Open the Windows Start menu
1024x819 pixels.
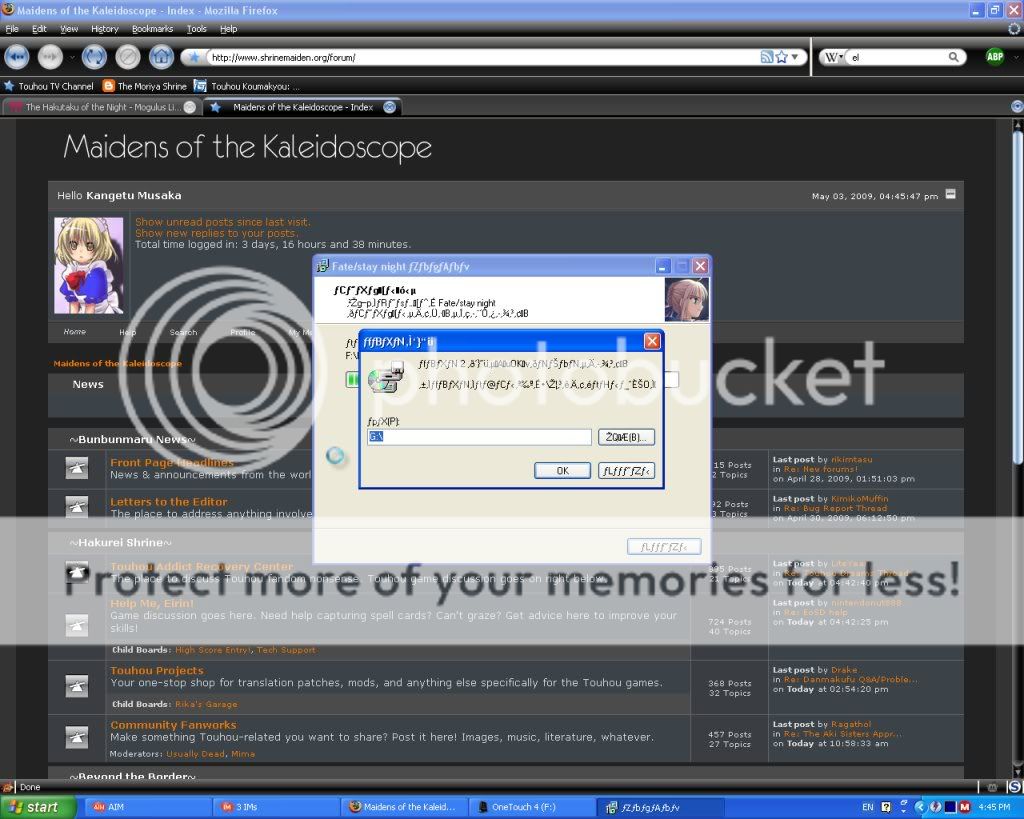32,807
